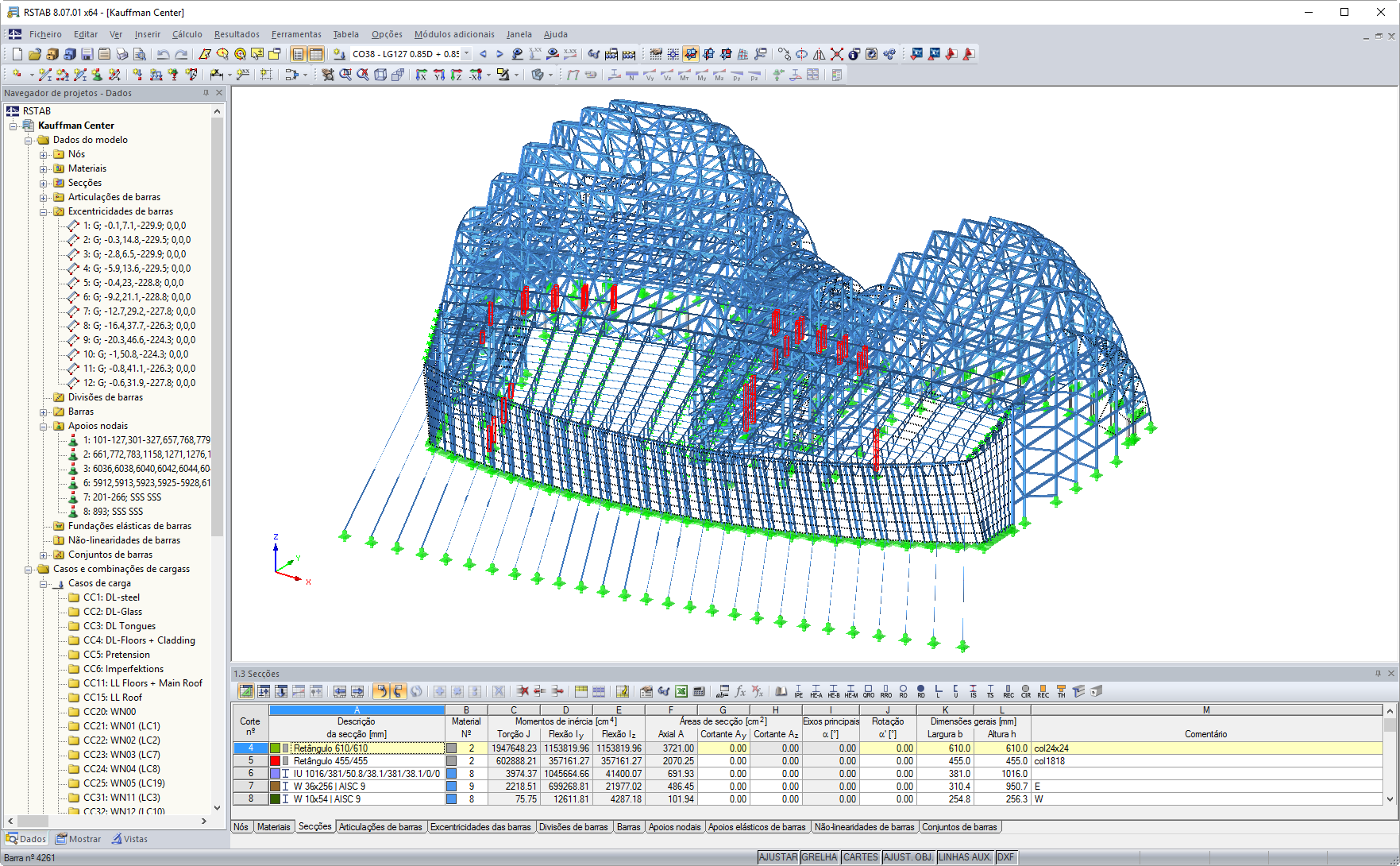Click the IPE section type icon

click(x=799, y=691)
